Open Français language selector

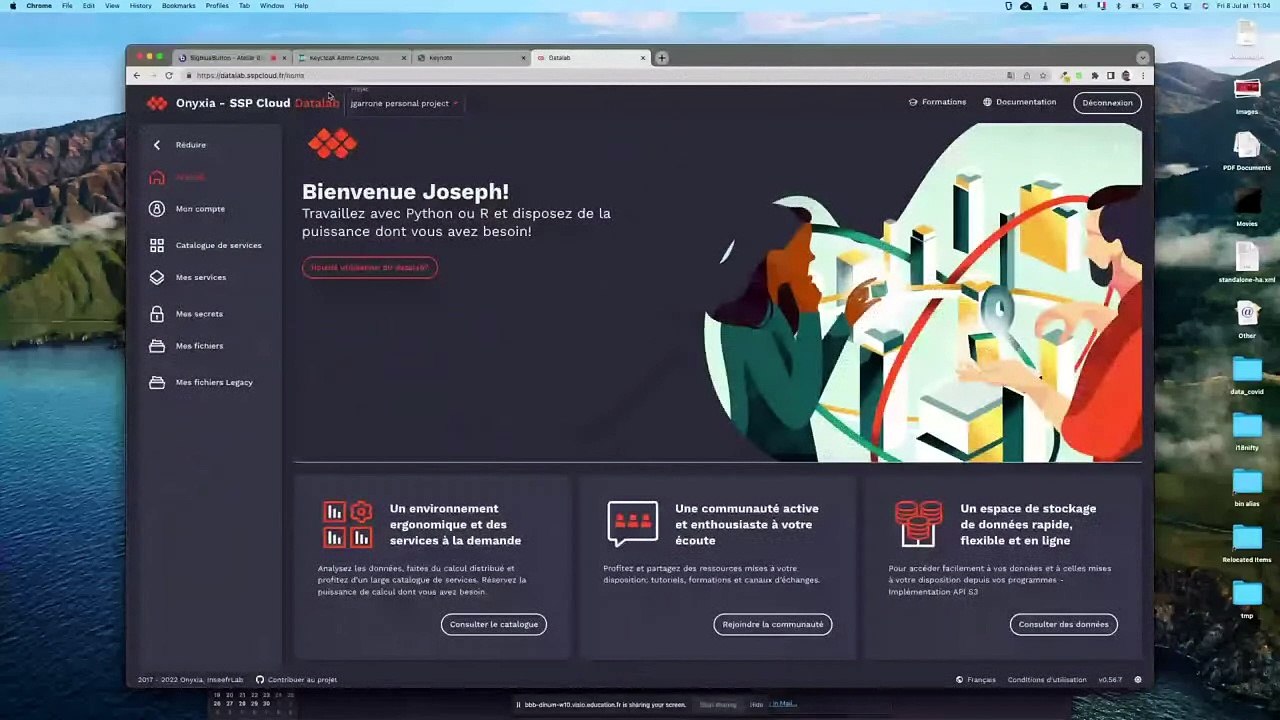[976, 680]
